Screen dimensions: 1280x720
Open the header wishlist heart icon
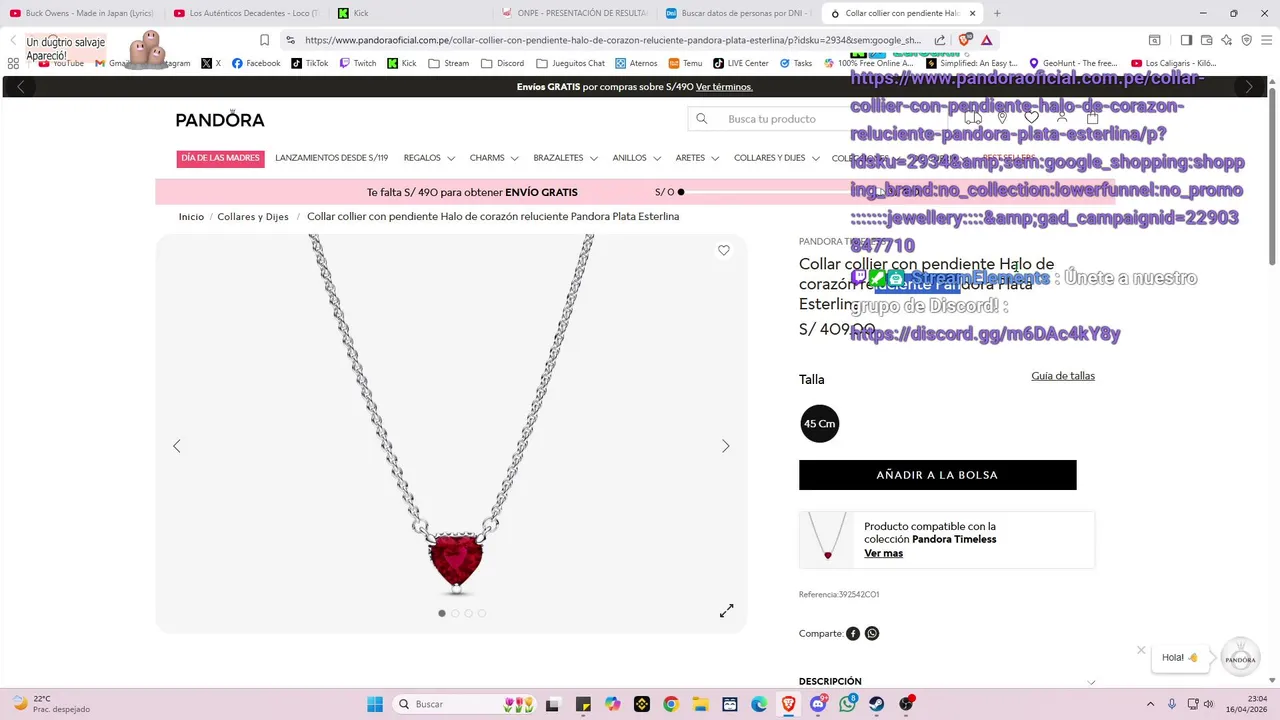[x=1032, y=118]
